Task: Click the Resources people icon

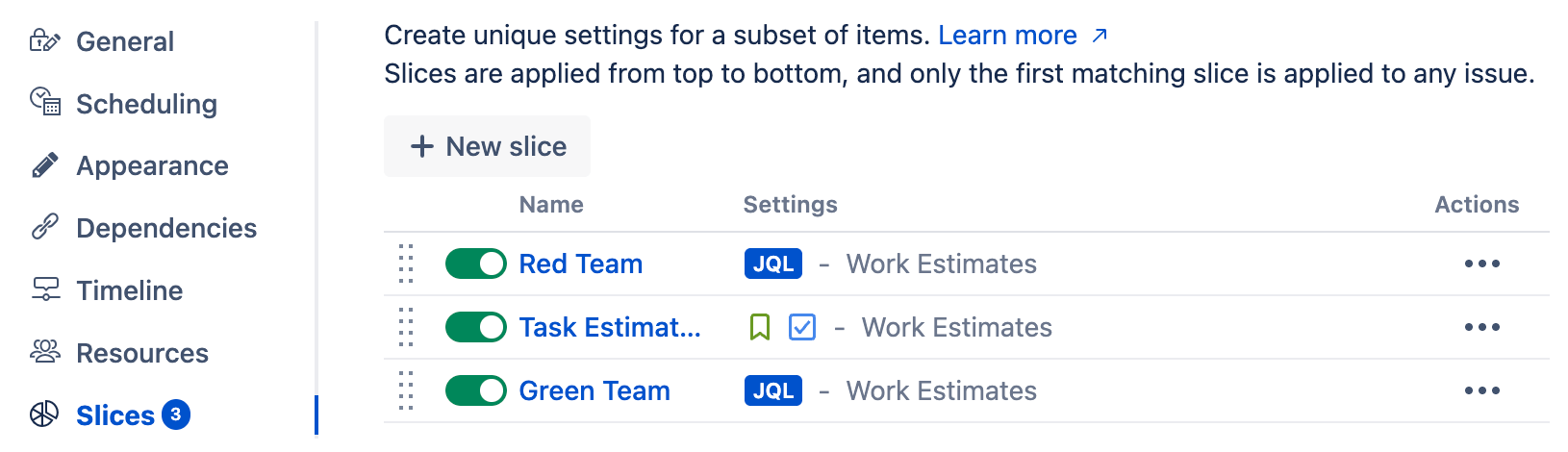Action: coord(45,352)
